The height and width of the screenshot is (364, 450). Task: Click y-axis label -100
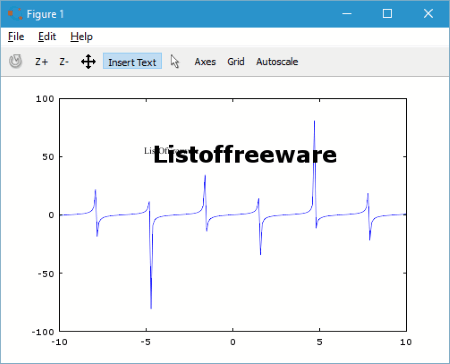click(43, 332)
